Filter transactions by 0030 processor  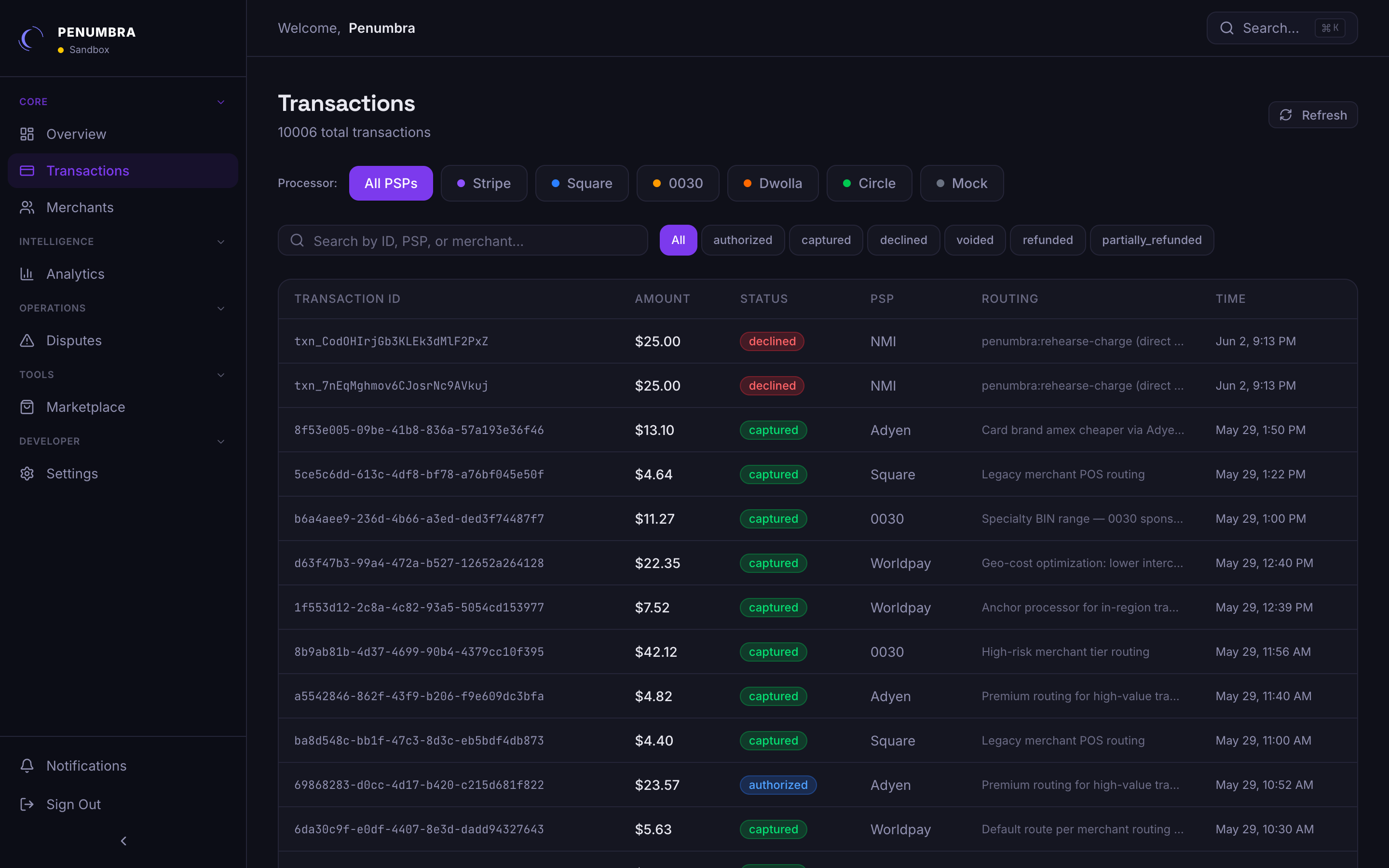678,183
